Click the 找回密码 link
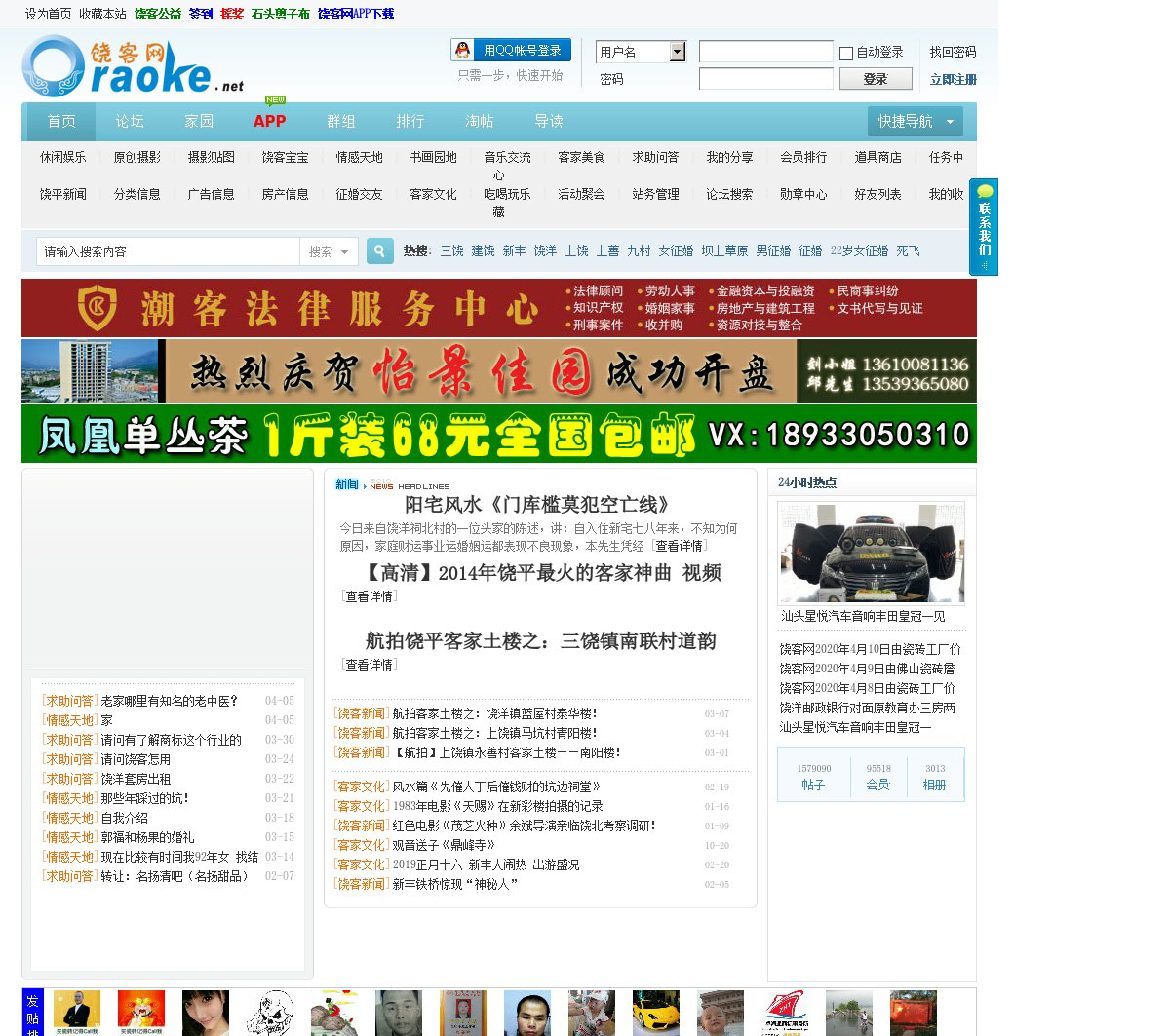This screenshot has height=1036, width=1170. (952, 52)
